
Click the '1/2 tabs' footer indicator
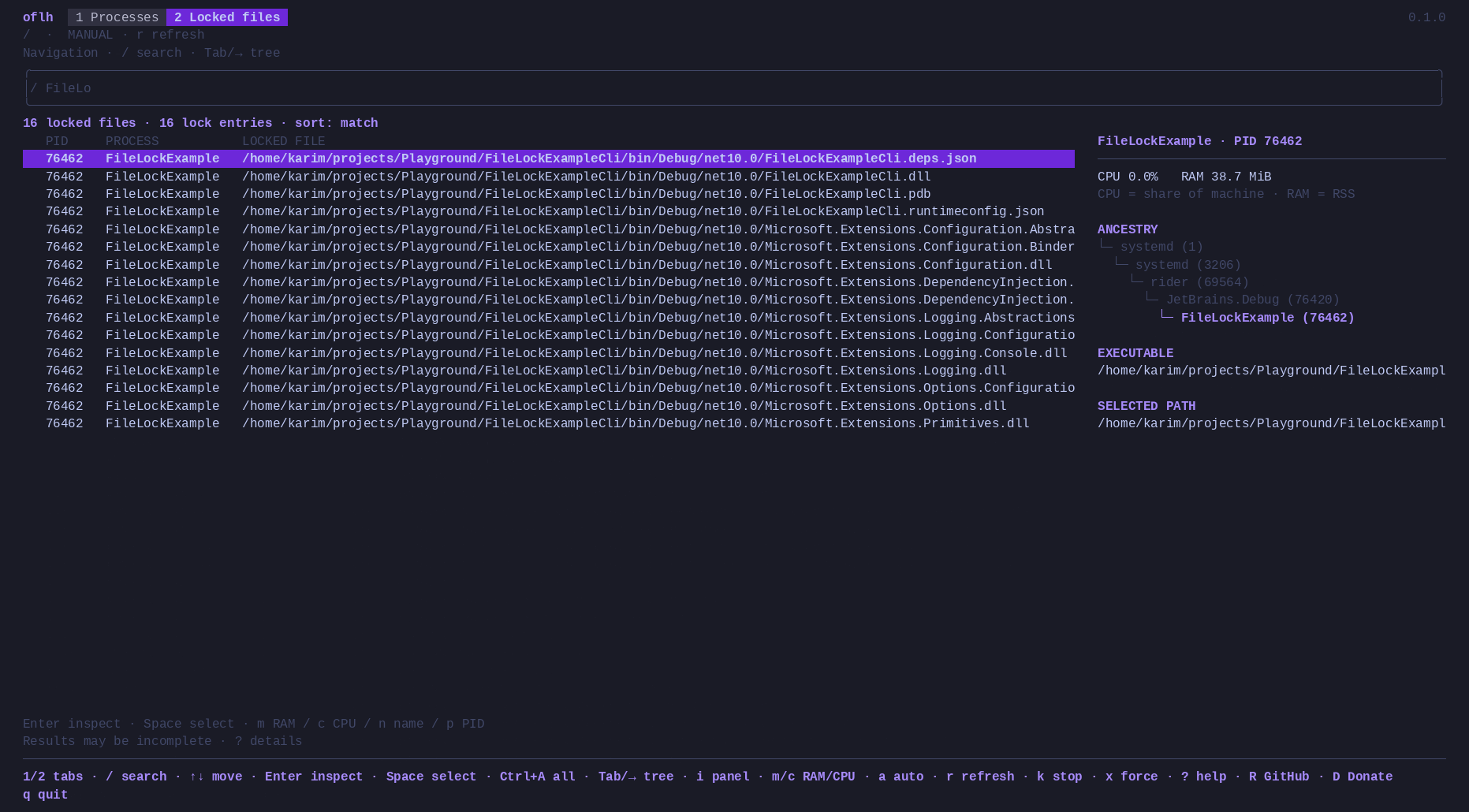click(53, 777)
